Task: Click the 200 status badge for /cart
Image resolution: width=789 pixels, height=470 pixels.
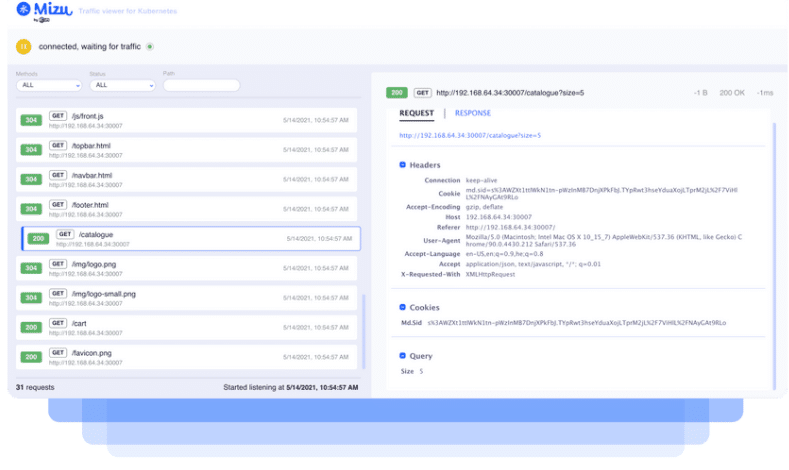Action: [31, 327]
